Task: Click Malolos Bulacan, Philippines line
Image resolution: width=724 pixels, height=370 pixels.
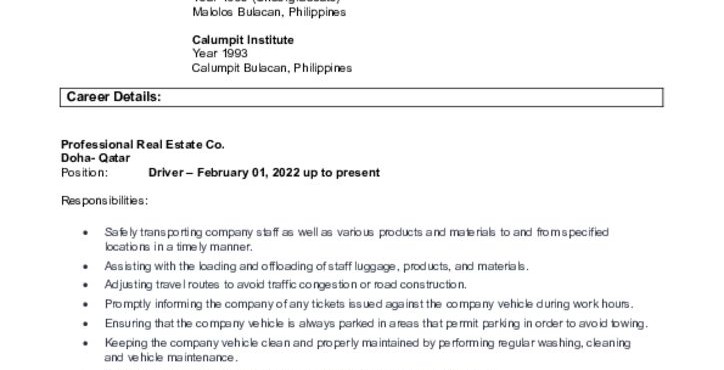Action: [x=269, y=12]
